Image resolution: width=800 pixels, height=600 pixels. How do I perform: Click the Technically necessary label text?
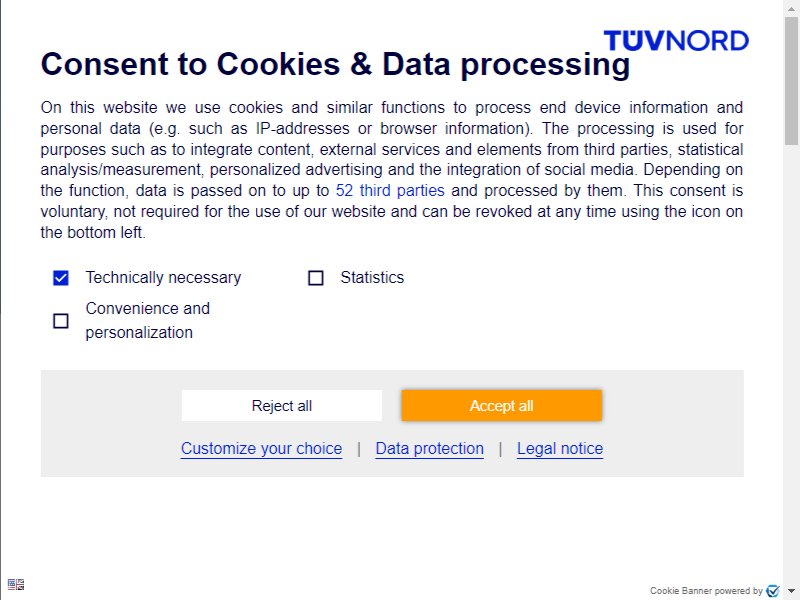pos(163,278)
